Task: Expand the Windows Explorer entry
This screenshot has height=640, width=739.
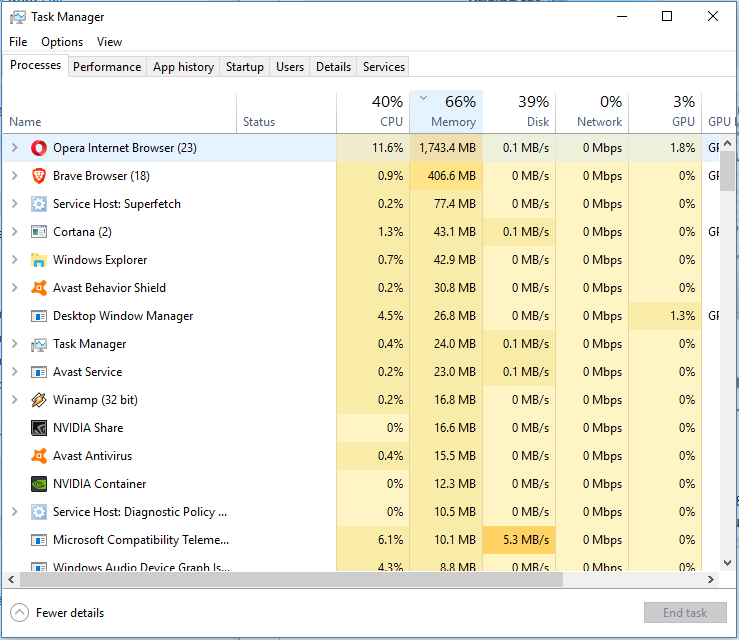Action: 15,260
